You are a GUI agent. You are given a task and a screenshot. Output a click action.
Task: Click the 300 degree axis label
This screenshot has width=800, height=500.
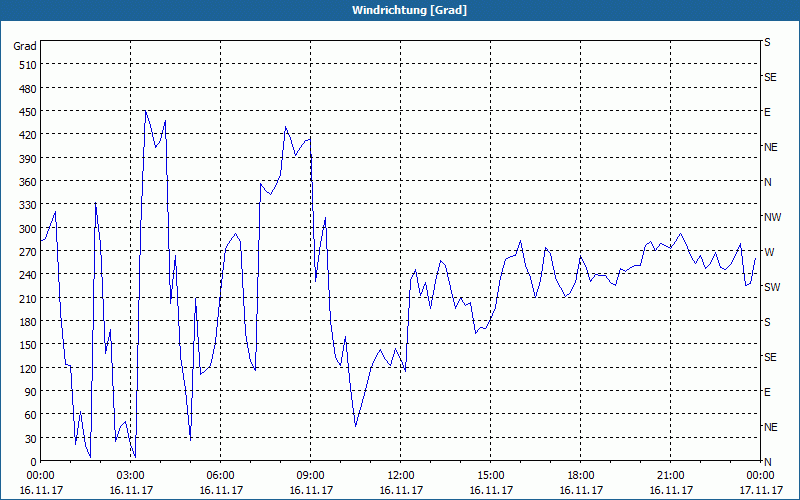tap(28, 229)
